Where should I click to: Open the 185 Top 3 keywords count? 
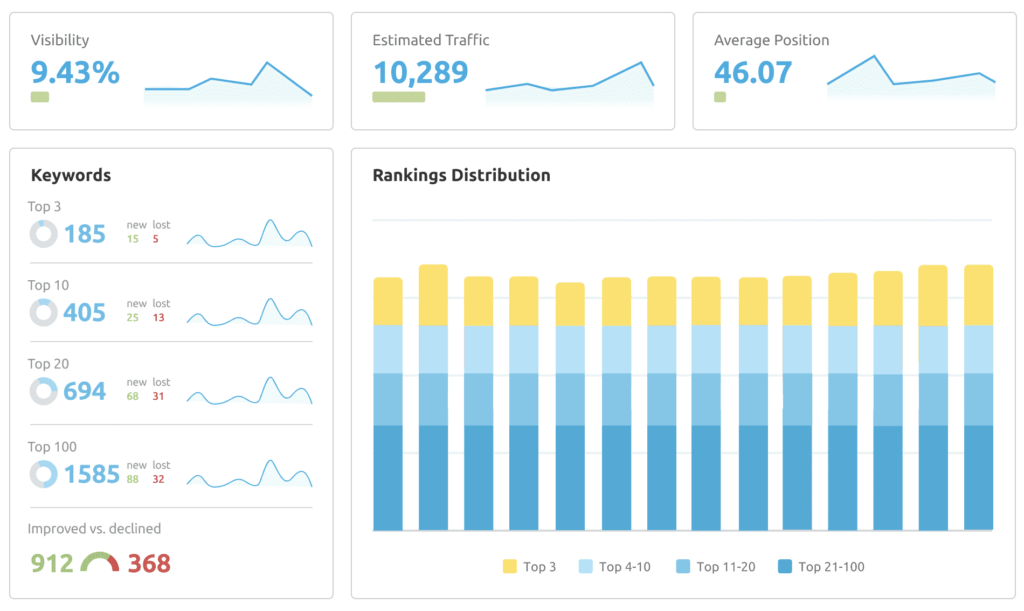click(x=85, y=234)
